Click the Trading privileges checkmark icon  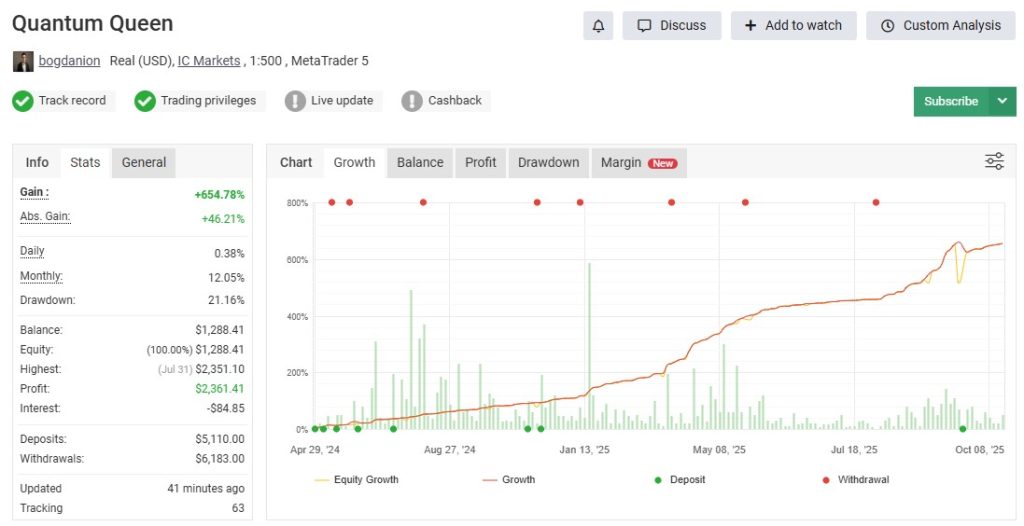point(145,101)
